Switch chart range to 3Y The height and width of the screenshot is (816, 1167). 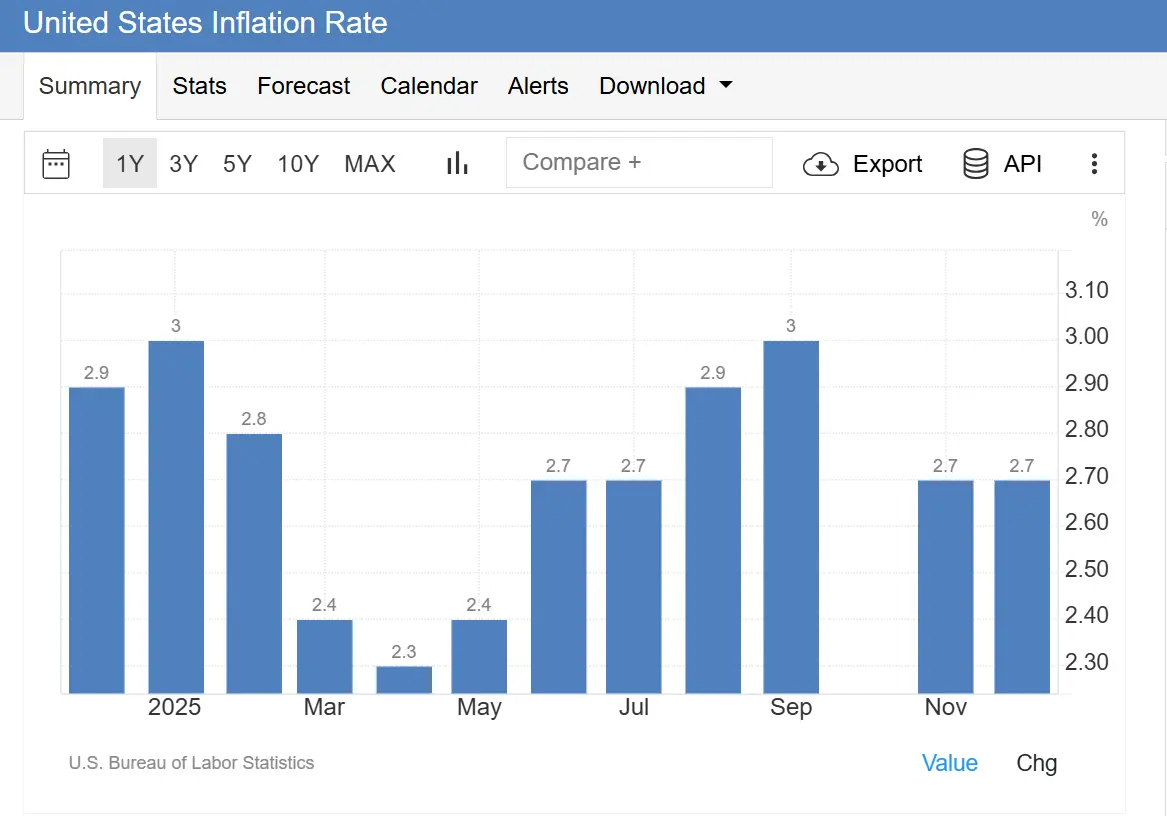183,164
